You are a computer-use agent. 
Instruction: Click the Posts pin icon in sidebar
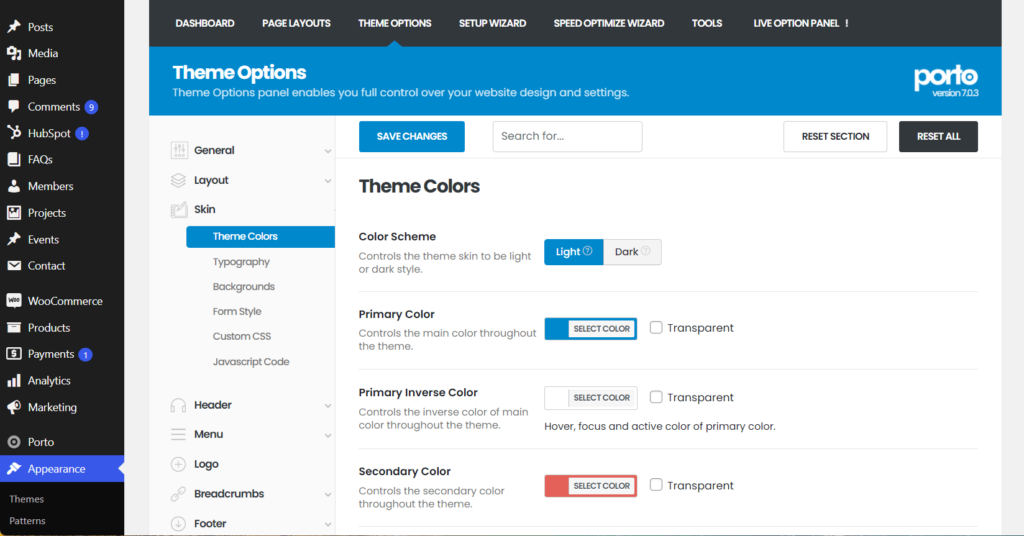pos(14,27)
